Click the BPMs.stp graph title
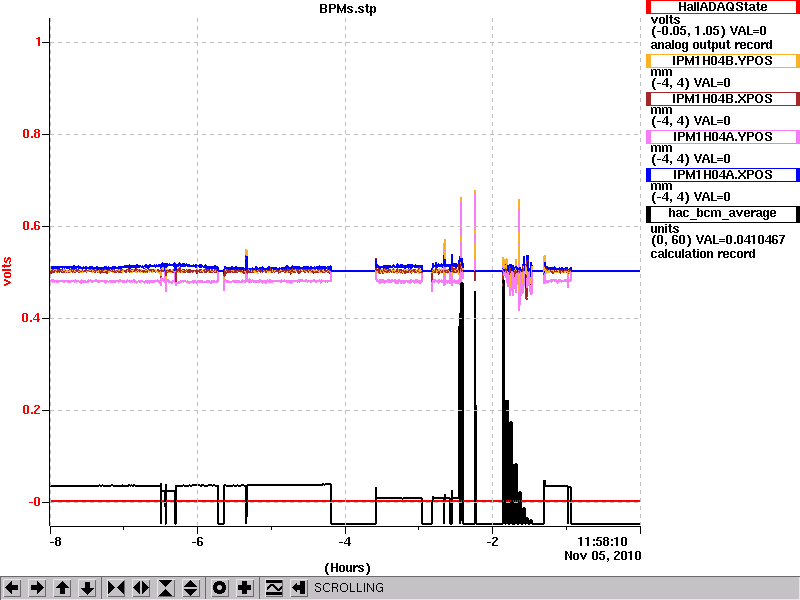 click(x=348, y=9)
